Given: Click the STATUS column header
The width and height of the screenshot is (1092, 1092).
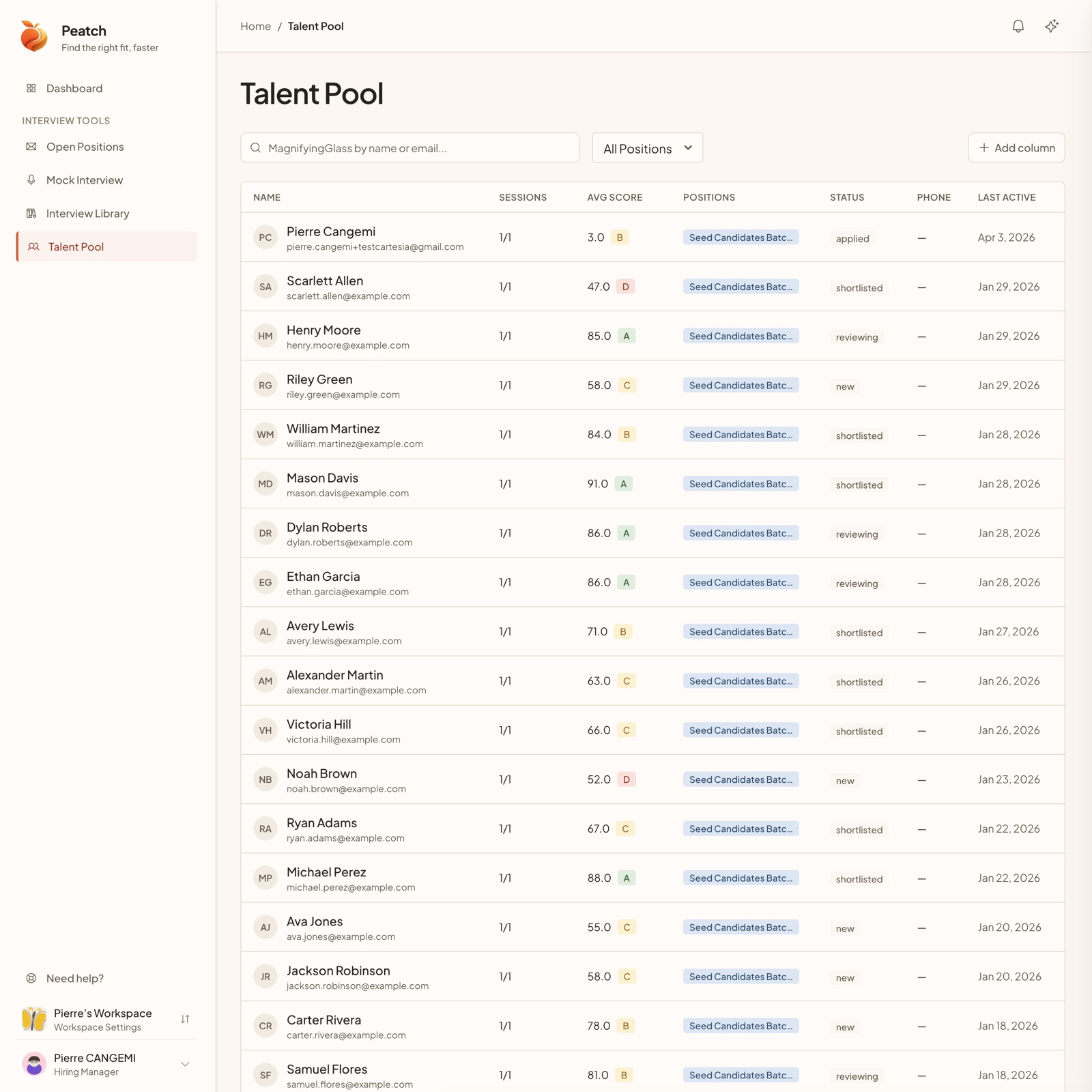Looking at the screenshot, I should [847, 197].
